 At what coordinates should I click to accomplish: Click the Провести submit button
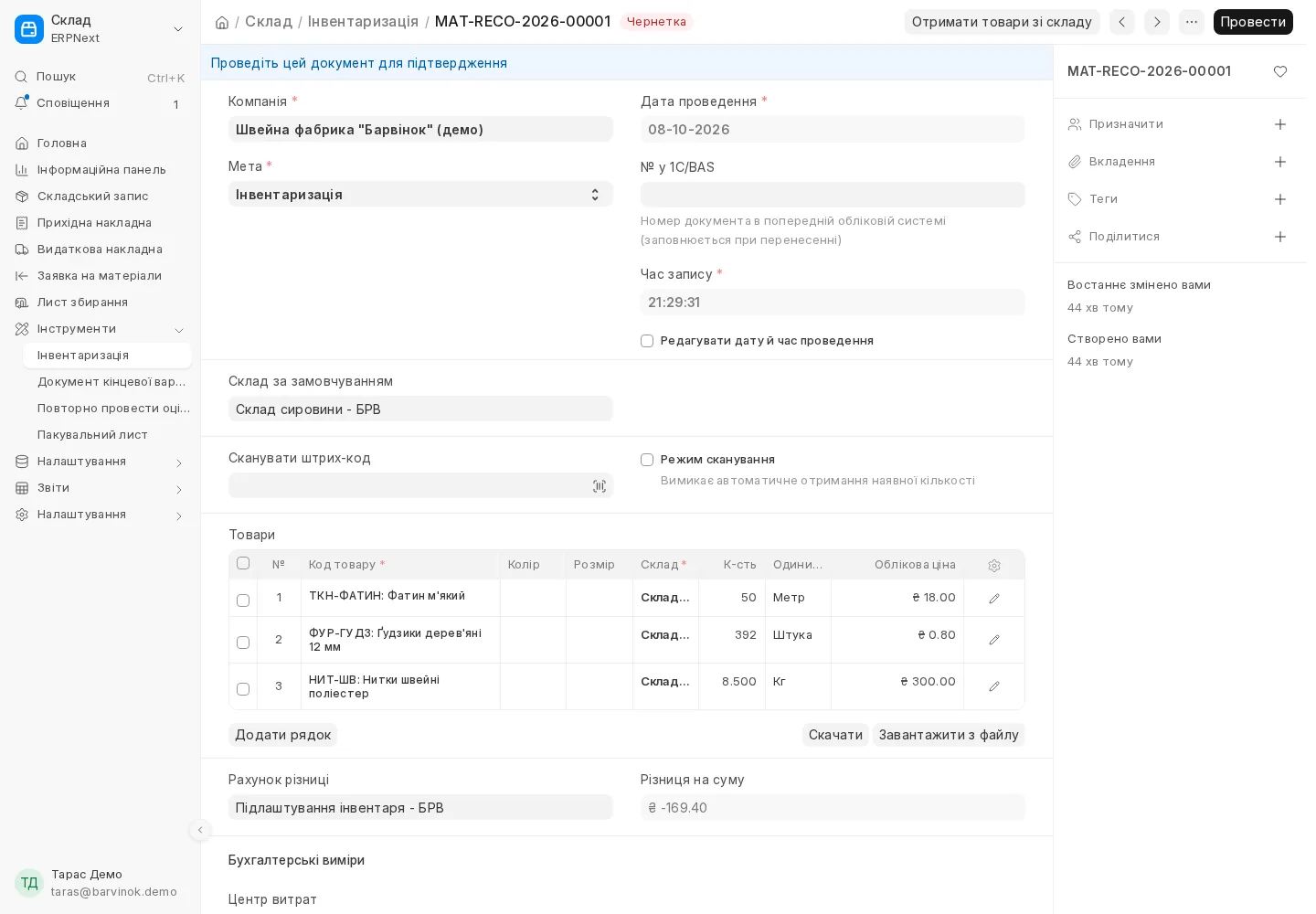click(1253, 22)
